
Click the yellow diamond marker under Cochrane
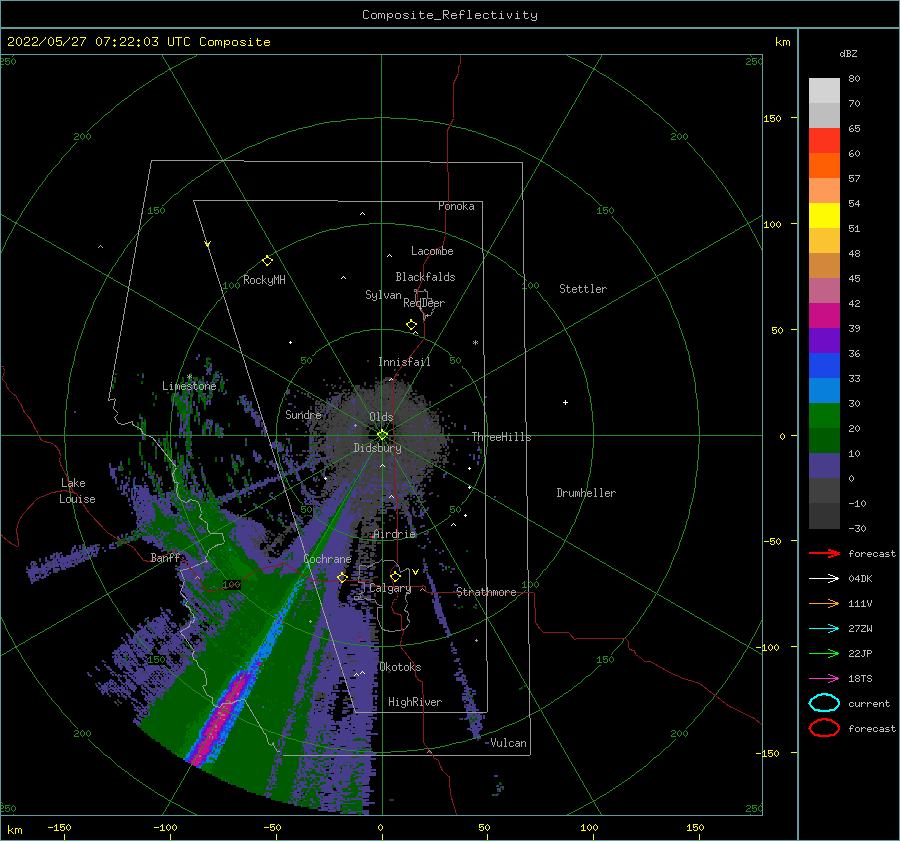(x=342, y=577)
